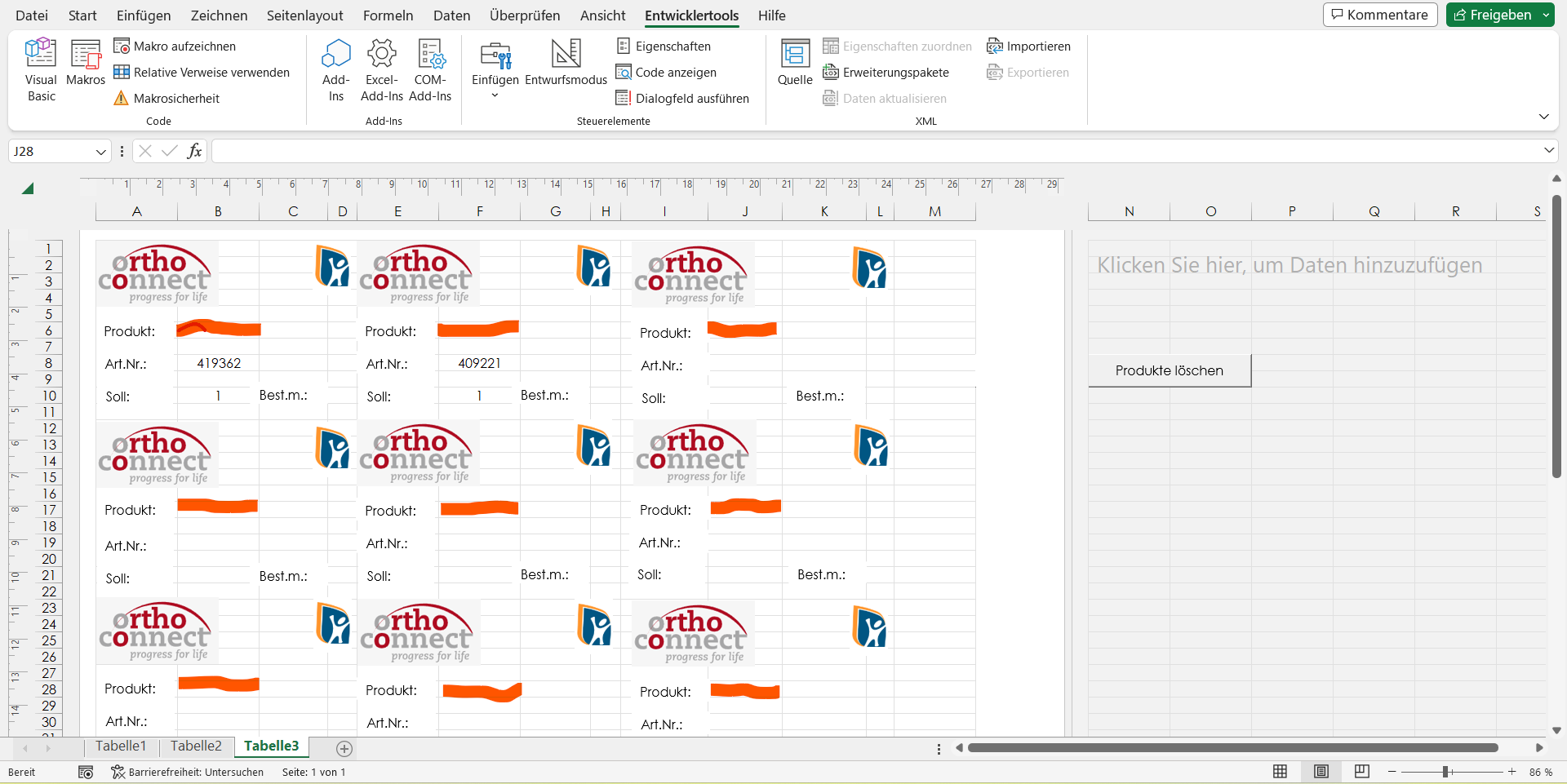
Task: Click the vertical scrollbar down arrow
Action: (1556, 730)
